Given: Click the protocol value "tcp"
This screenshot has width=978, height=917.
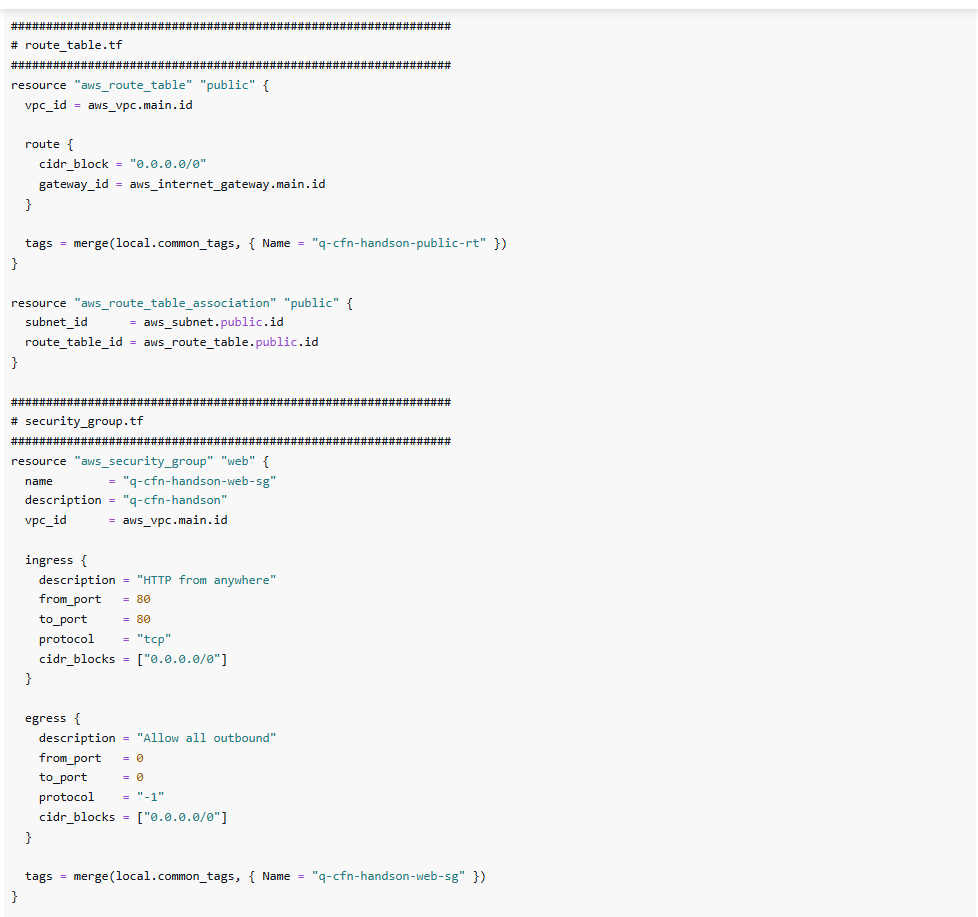Looking at the screenshot, I should pos(154,639).
